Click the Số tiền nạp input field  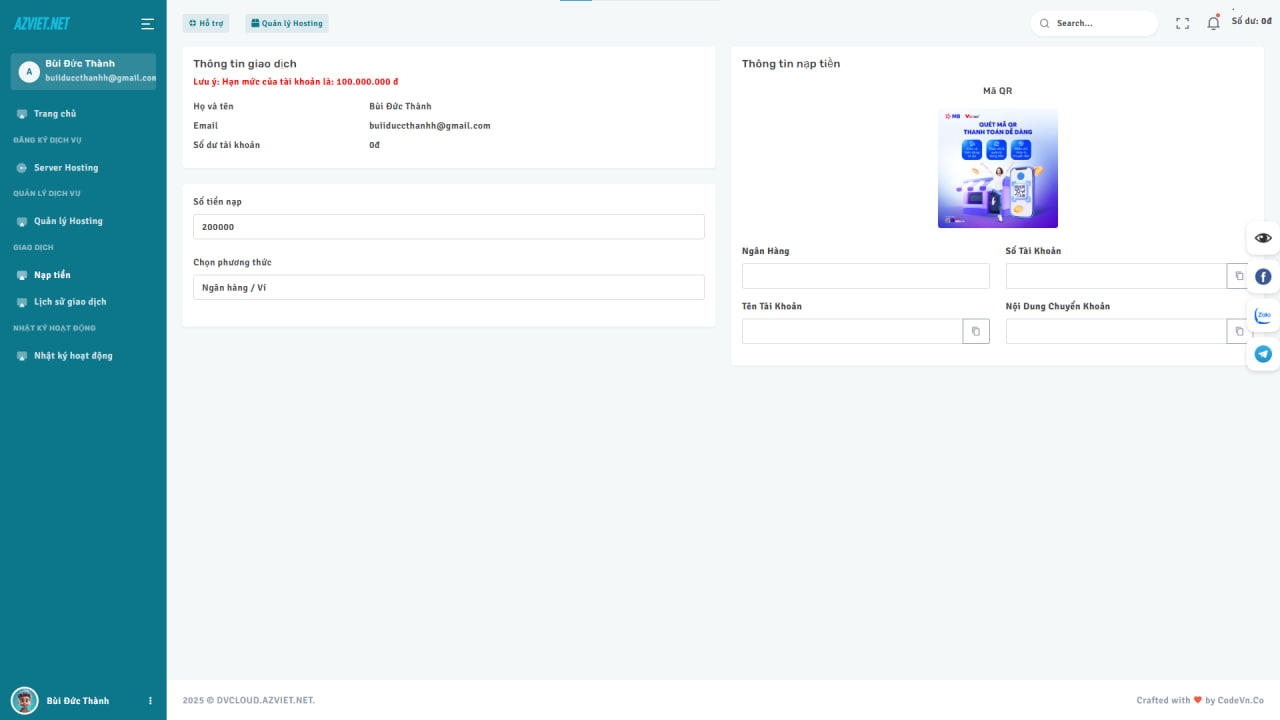pyautogui.click(x=448, y=227)
